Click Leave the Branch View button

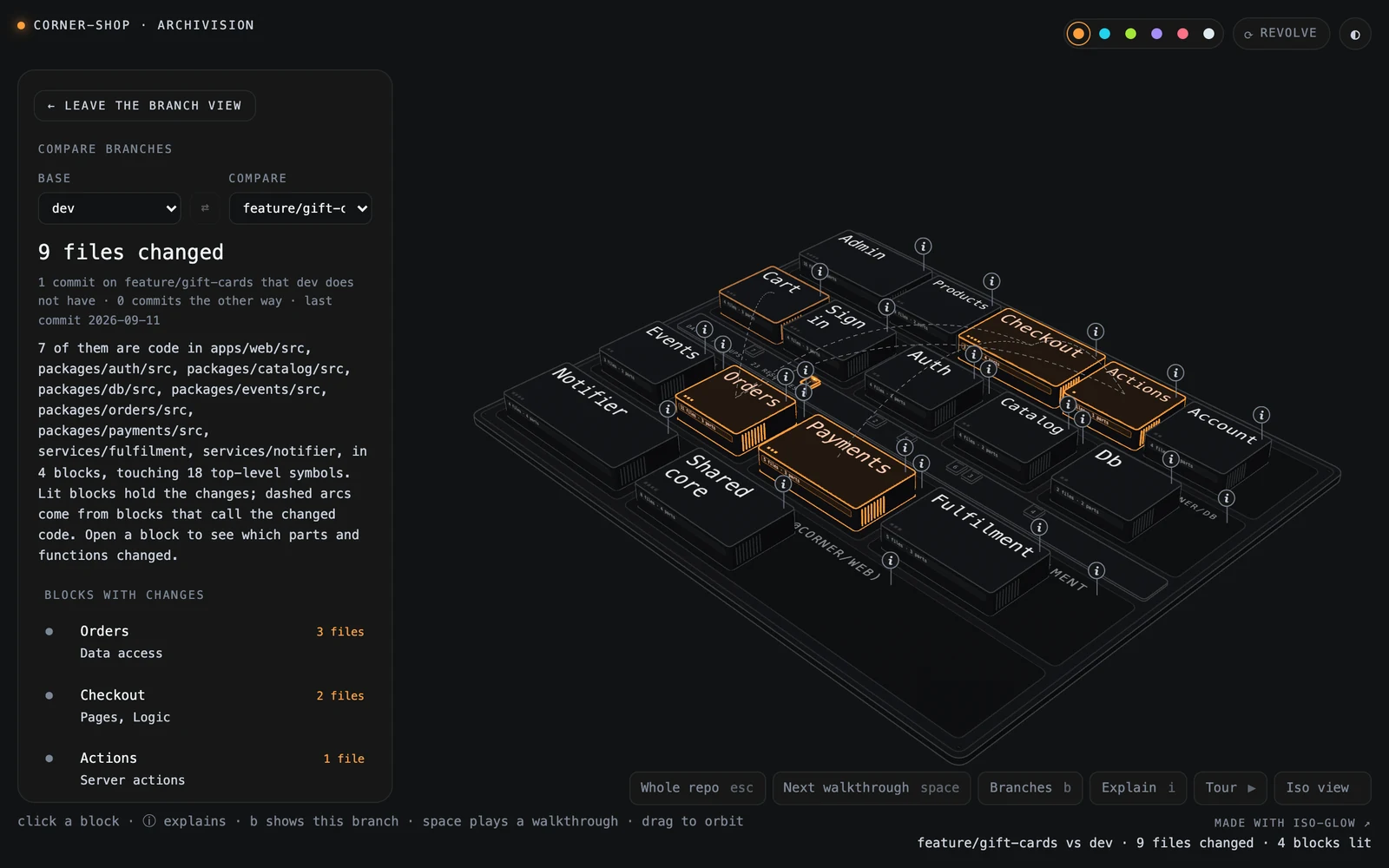pos(145,106)
